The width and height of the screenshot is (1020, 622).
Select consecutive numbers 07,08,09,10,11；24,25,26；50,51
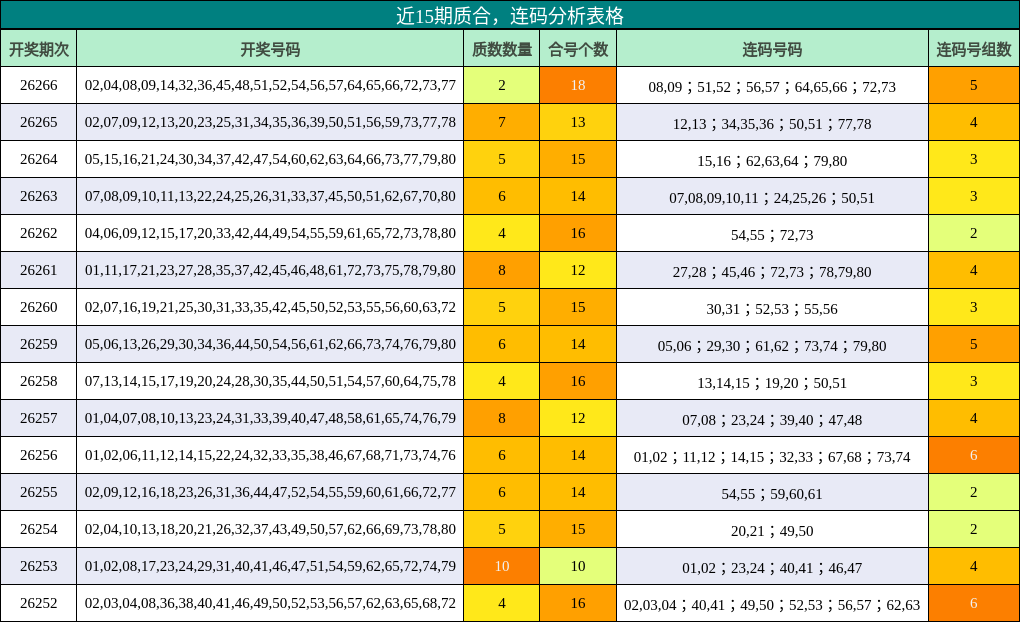(x=772, y=198)
